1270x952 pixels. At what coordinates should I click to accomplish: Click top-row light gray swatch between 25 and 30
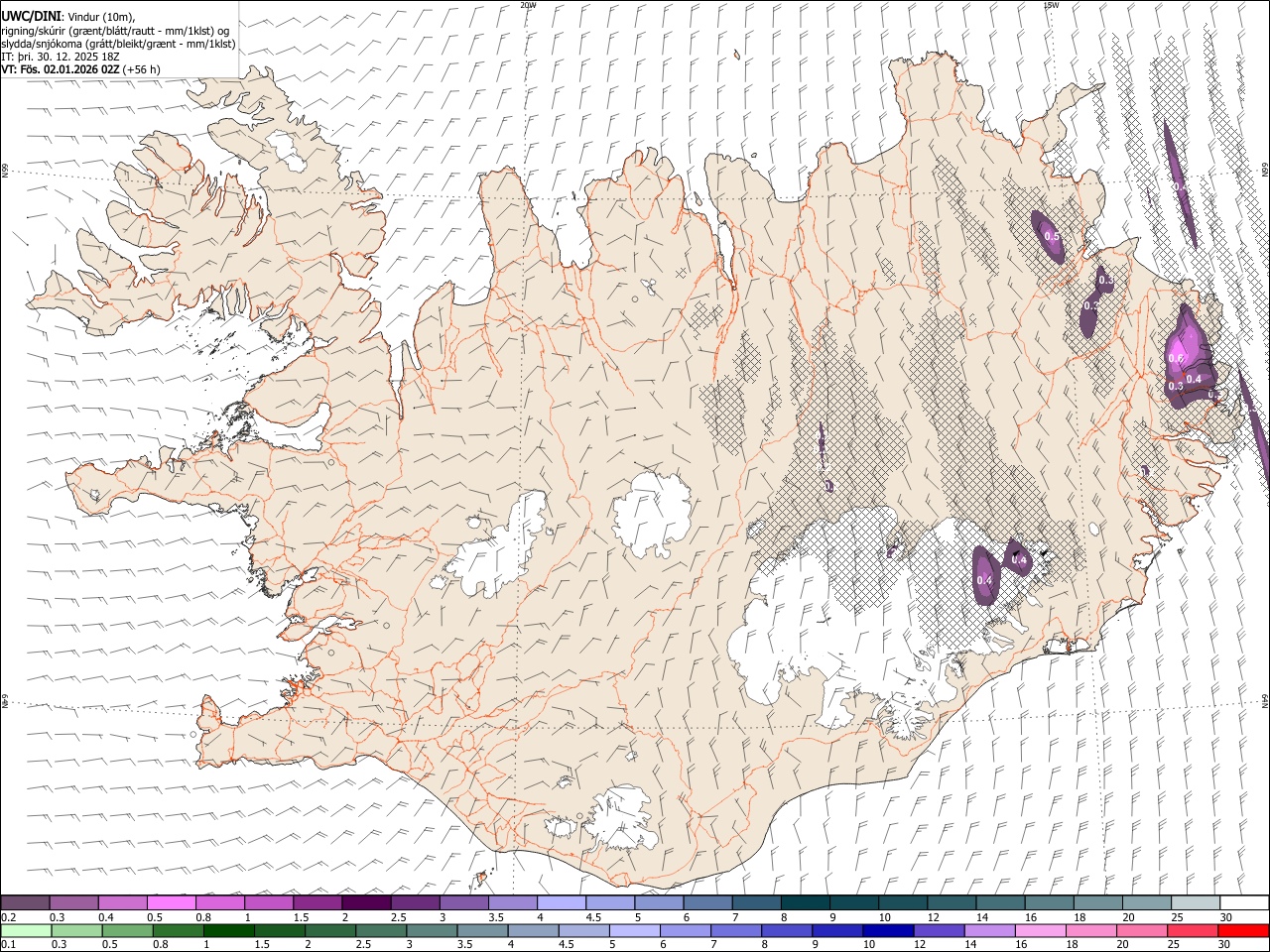(1196, 902)
